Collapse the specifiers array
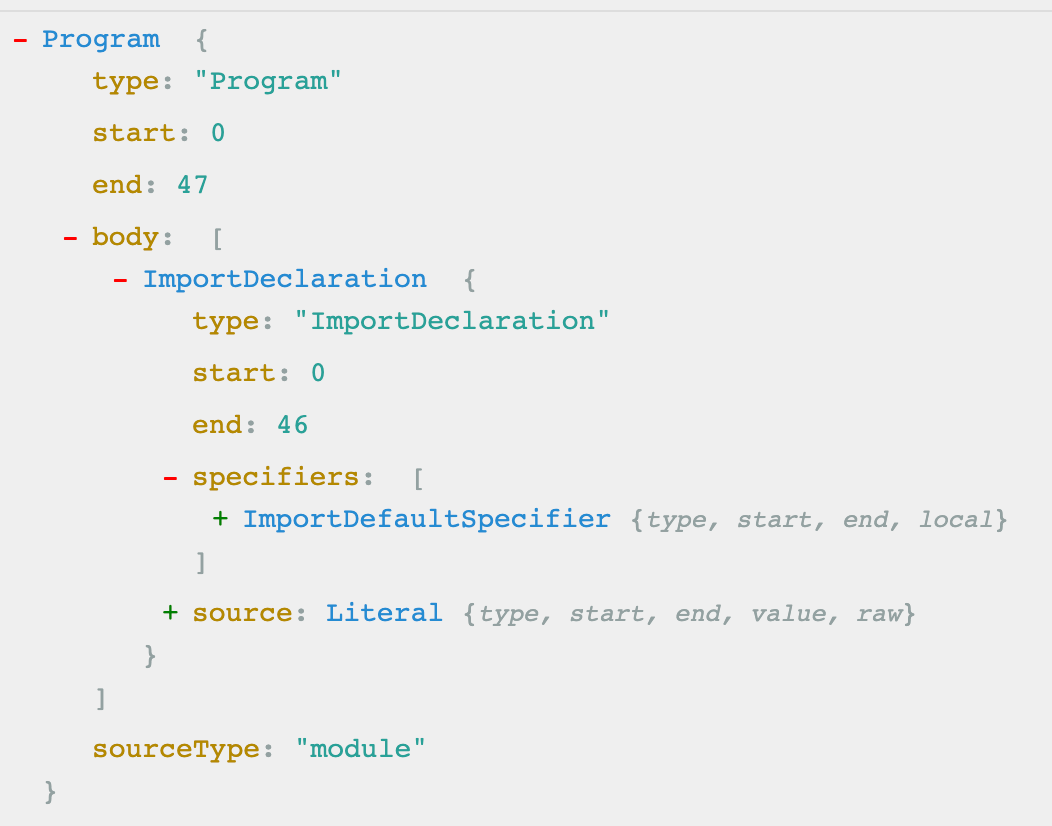1052x826 pixels. [x=170, y=478]
